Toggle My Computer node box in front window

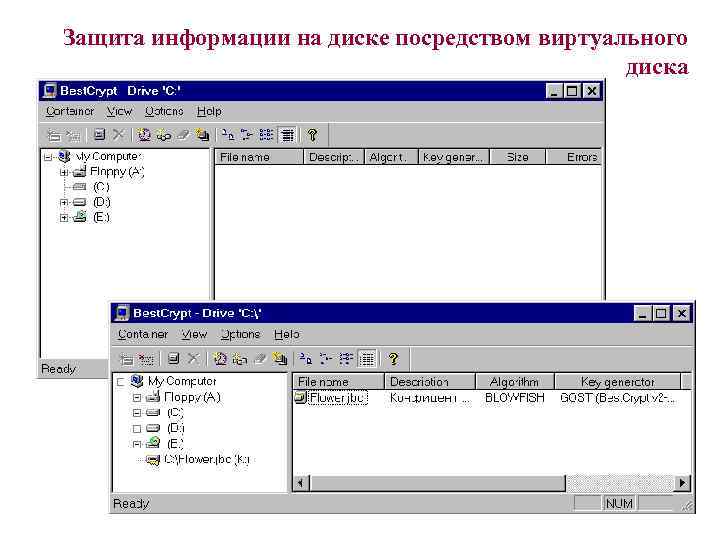121,382
